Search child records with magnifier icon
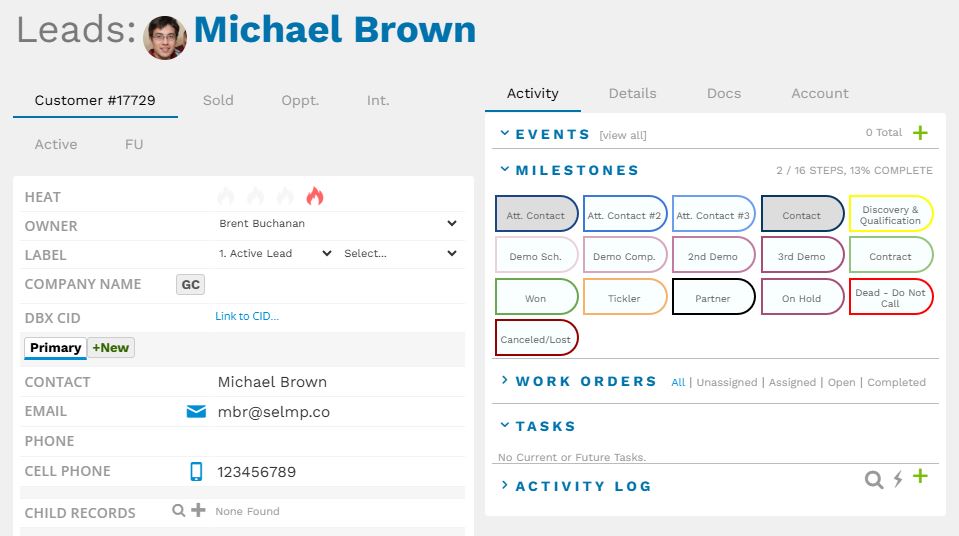 coord(178,511)
